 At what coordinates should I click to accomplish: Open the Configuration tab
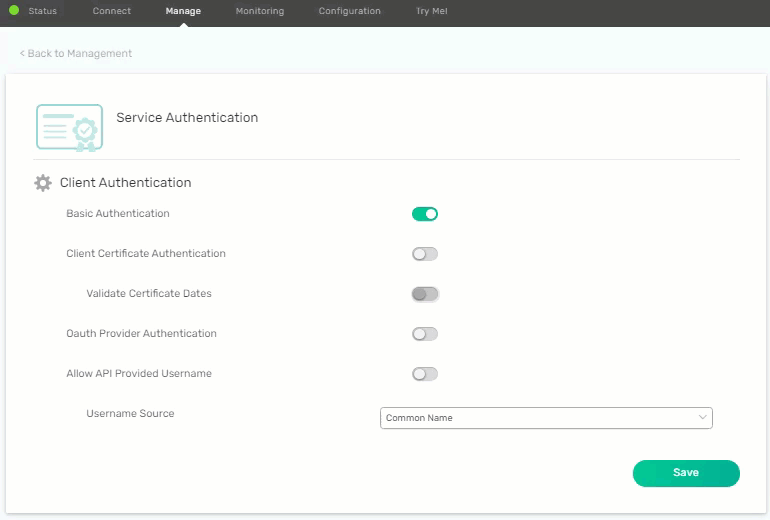[349, 11]
